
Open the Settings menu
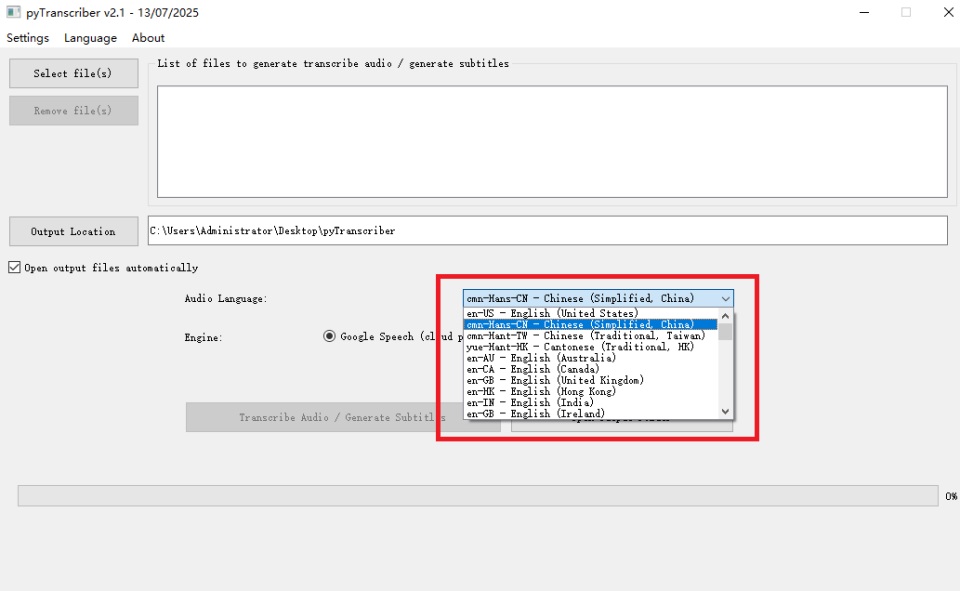[28, 38]
